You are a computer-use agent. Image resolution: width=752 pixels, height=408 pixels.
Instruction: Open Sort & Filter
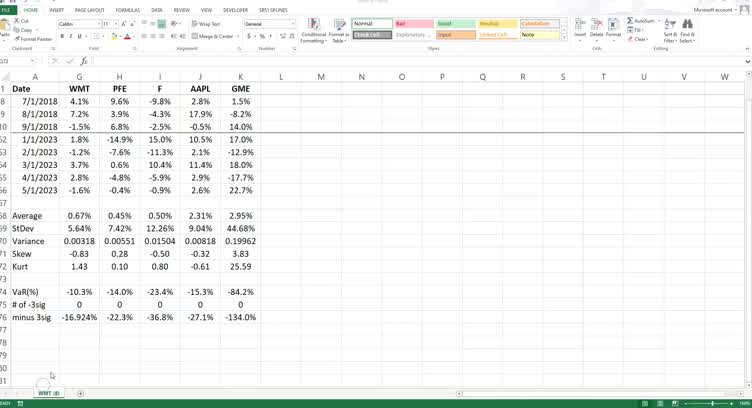point(670,31)
